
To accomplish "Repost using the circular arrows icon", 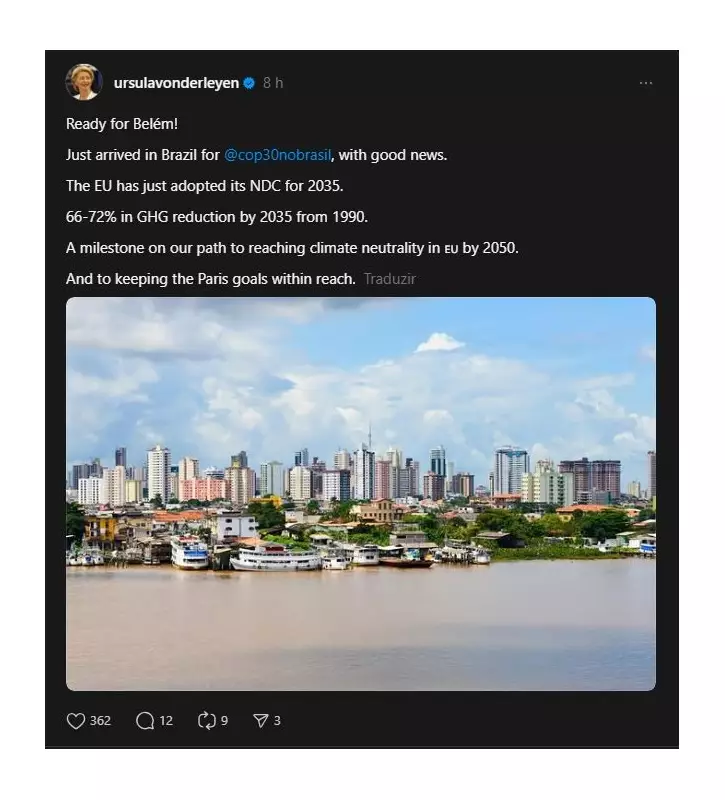I will [x=207, y=720].
